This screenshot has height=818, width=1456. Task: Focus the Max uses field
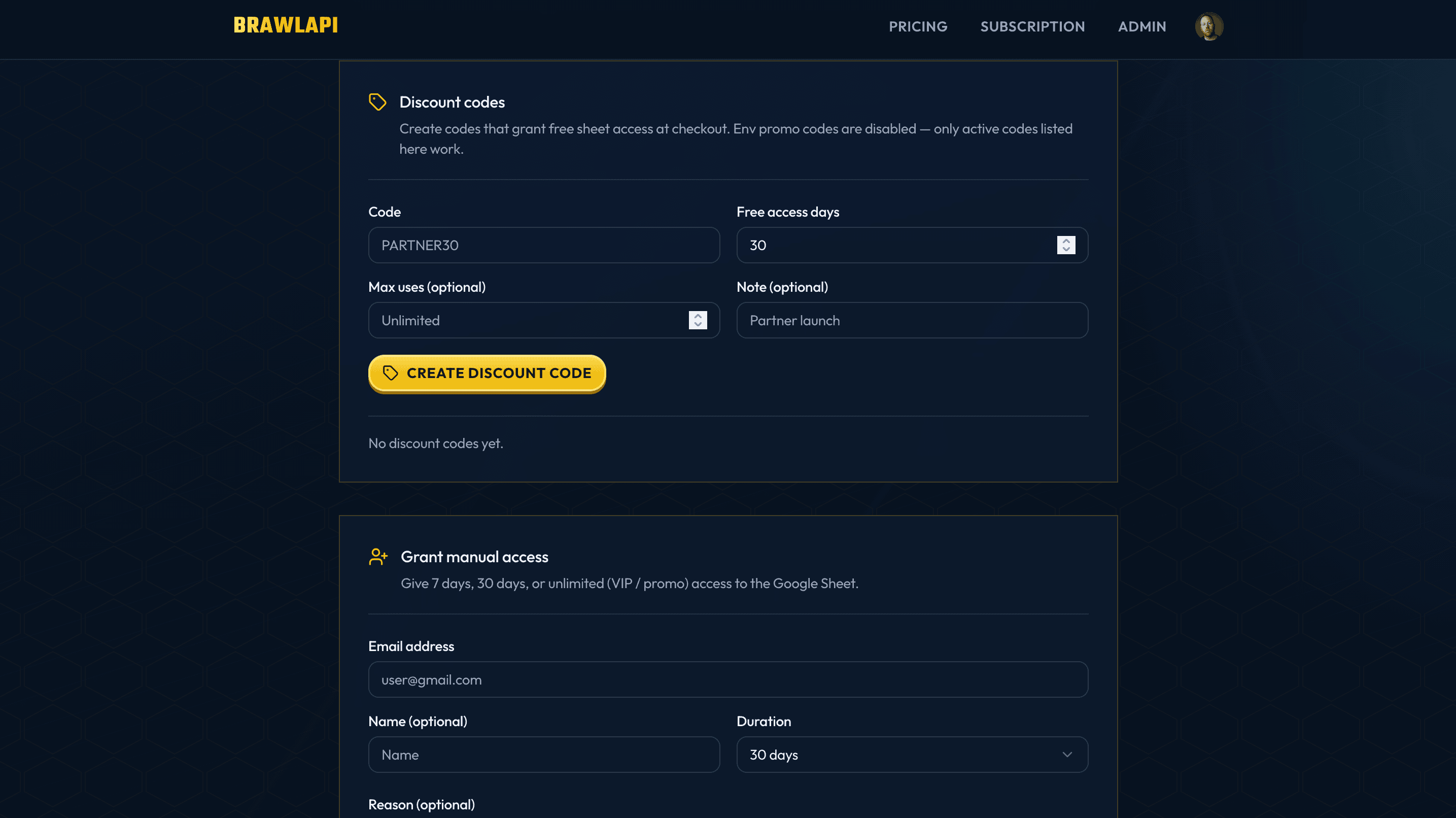point(544,321)
